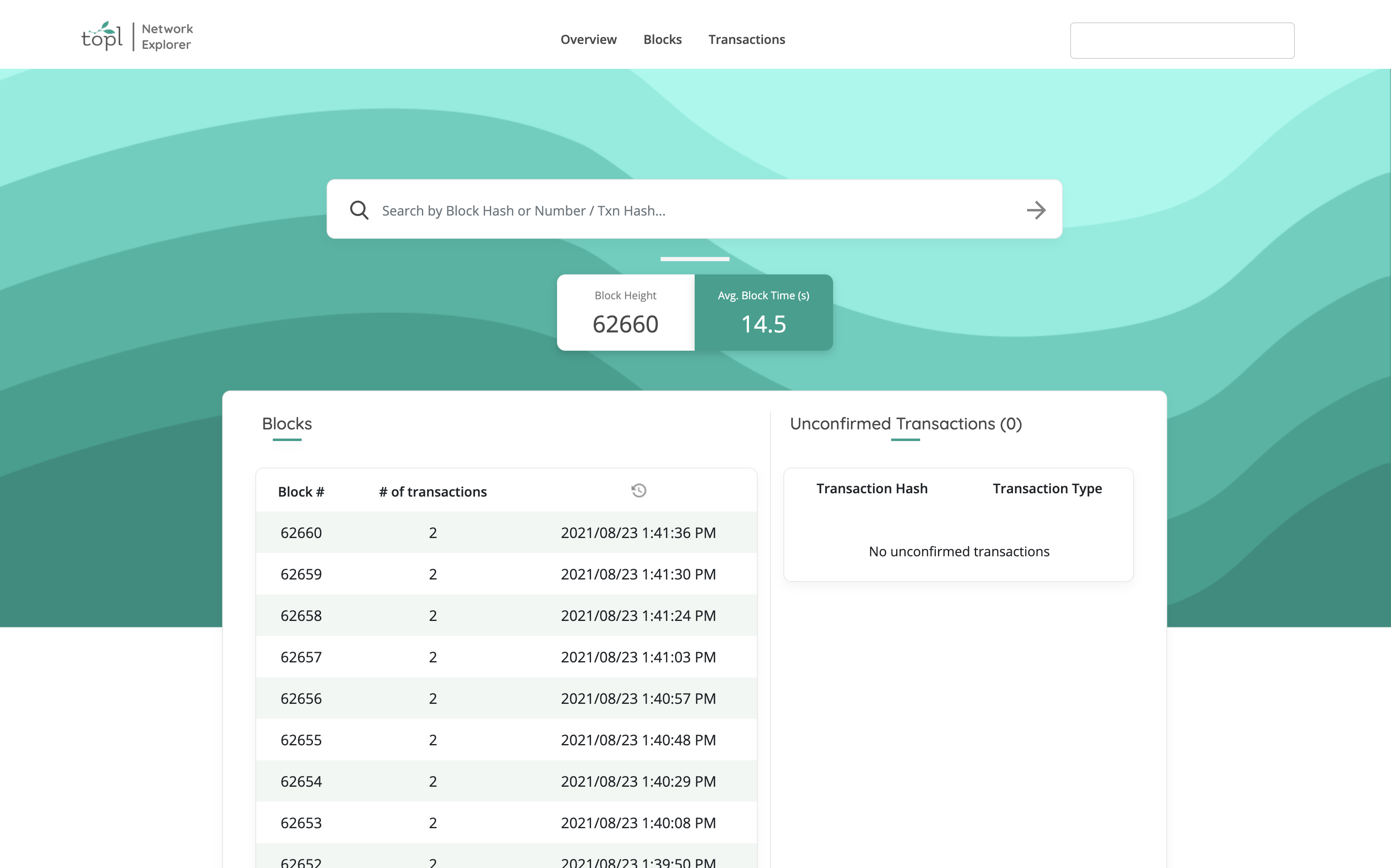
Task: Open the Blocks navigation tab
Action: pyautogui.click(x=662, y=40)
